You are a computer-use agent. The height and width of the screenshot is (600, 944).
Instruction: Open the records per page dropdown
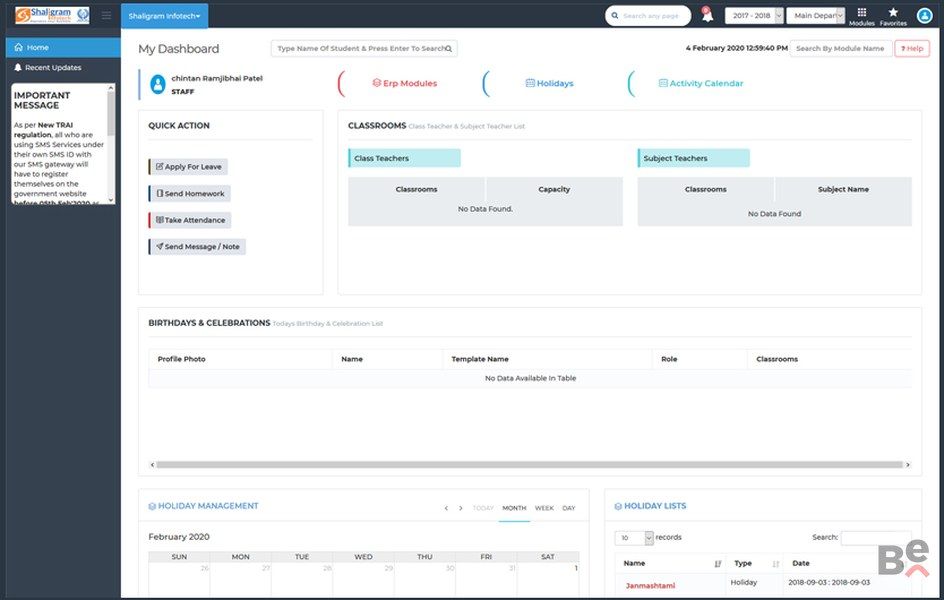point(634,537)
